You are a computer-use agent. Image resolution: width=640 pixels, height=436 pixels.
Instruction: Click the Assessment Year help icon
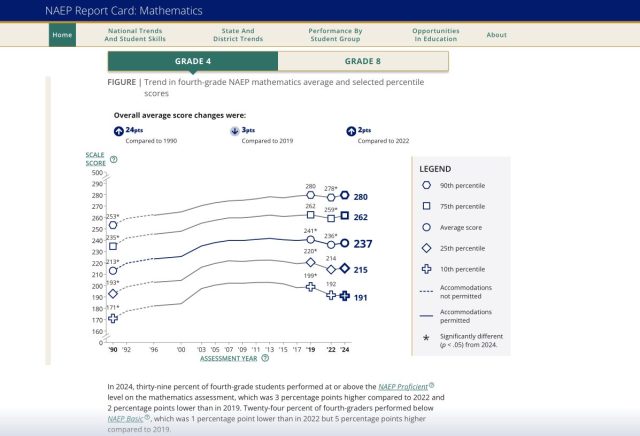pyautogui.click(x=264, y=357)
